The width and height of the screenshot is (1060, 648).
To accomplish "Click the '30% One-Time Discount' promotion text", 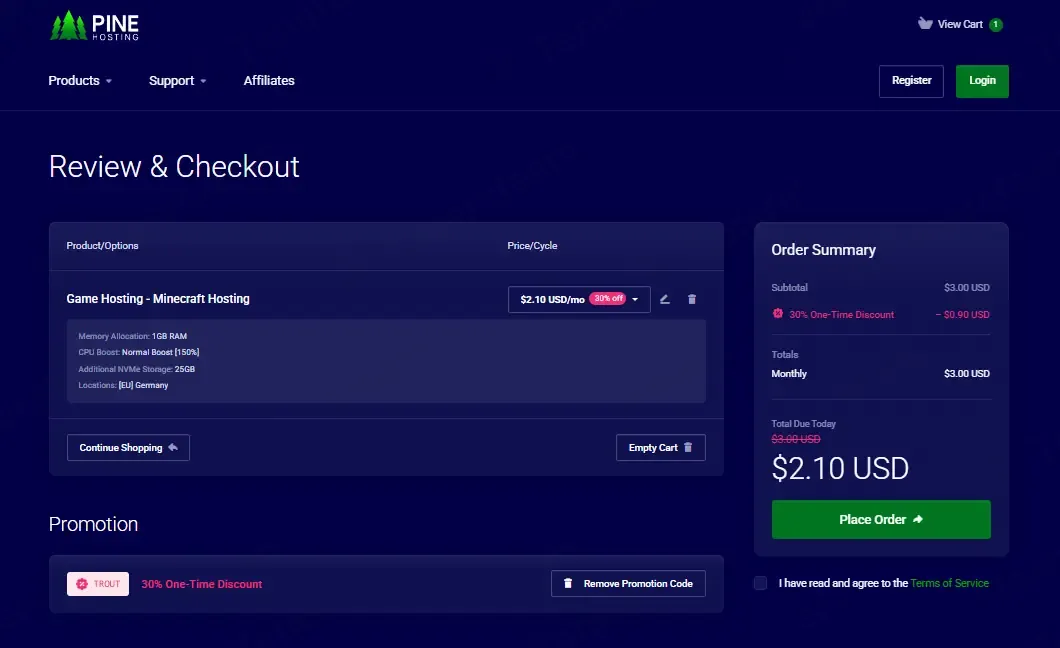I will [201, 584].
